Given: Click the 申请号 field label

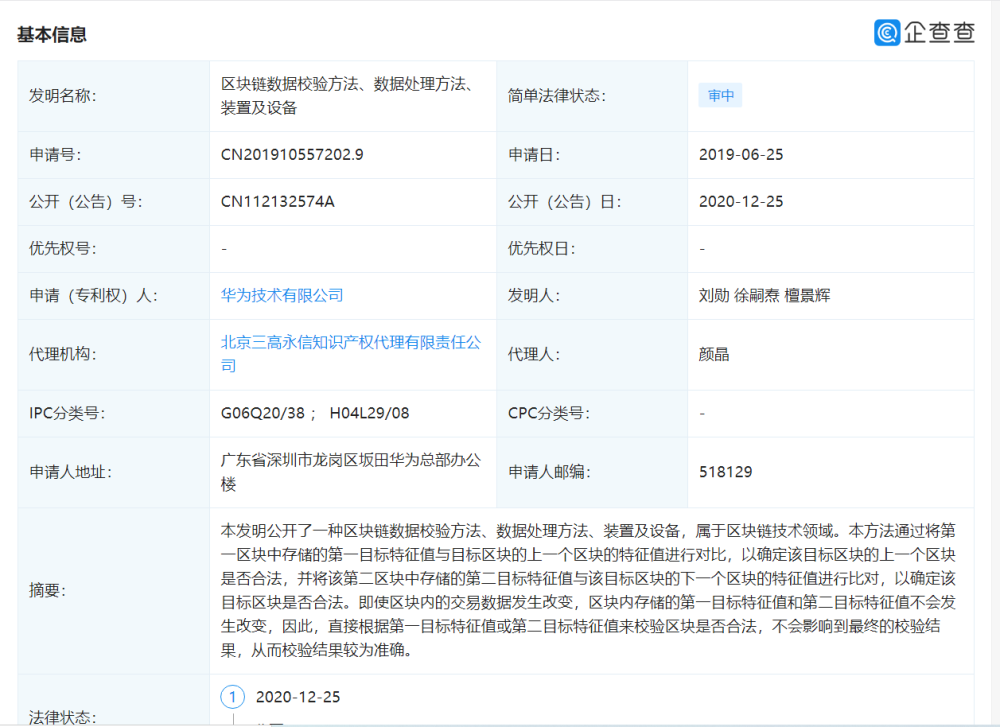Looking at the screenshot, I should [x=55, y=155].
